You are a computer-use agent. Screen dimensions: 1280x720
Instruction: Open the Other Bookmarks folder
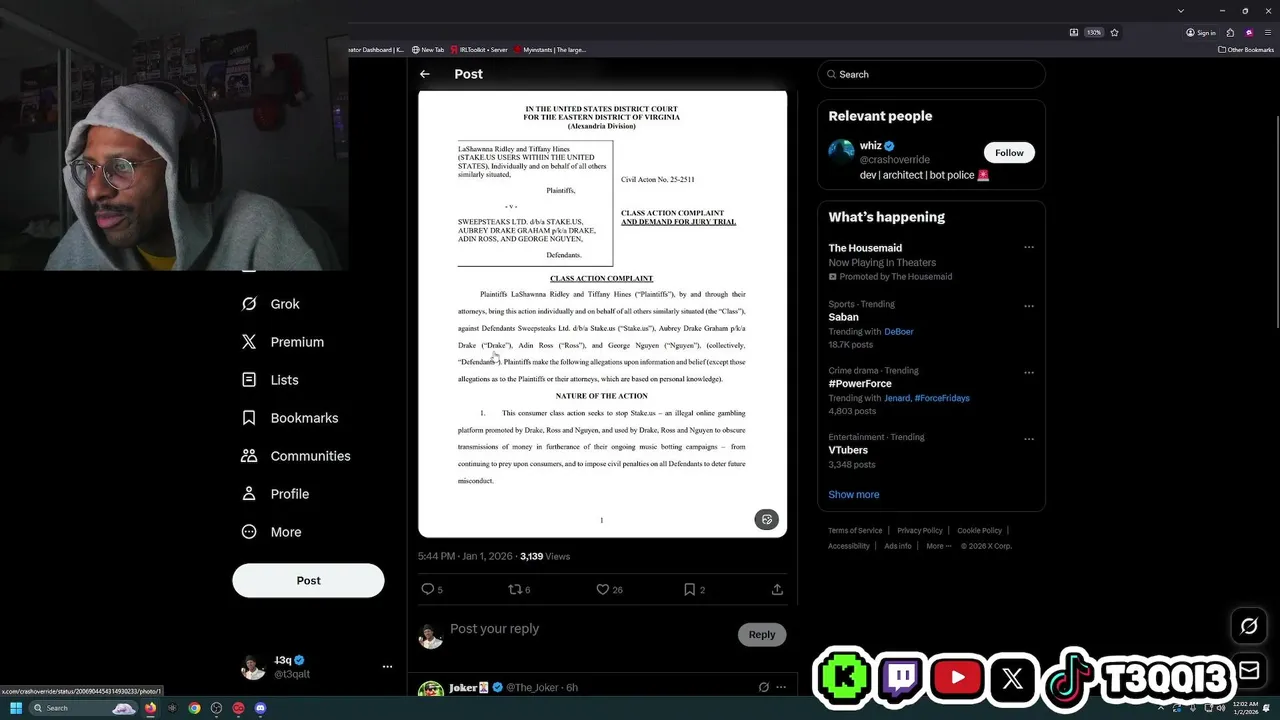[x=1246, y=50]
